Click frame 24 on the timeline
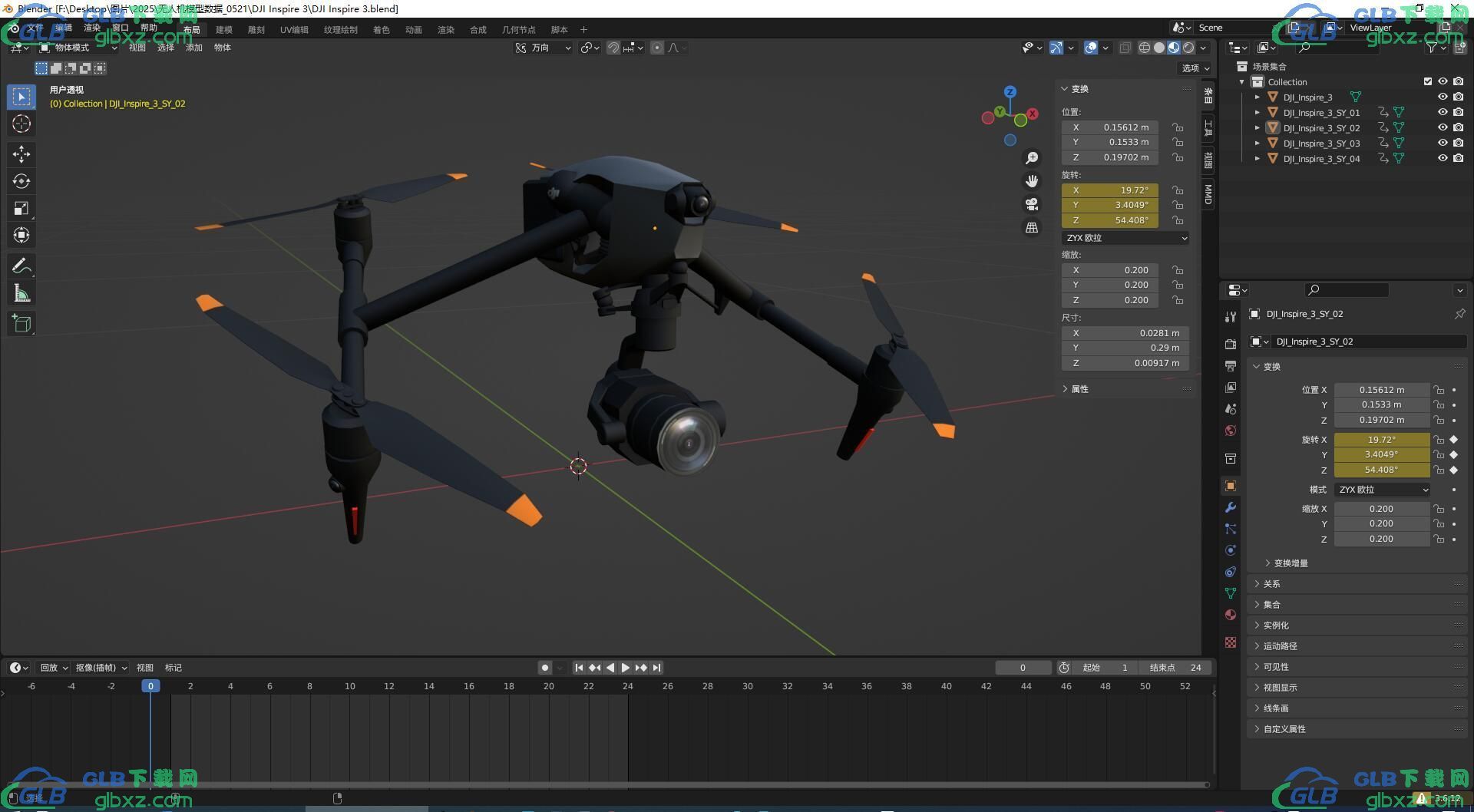Screen dimensions: 1474x812 pyautogui.click(x=628, y=686)
